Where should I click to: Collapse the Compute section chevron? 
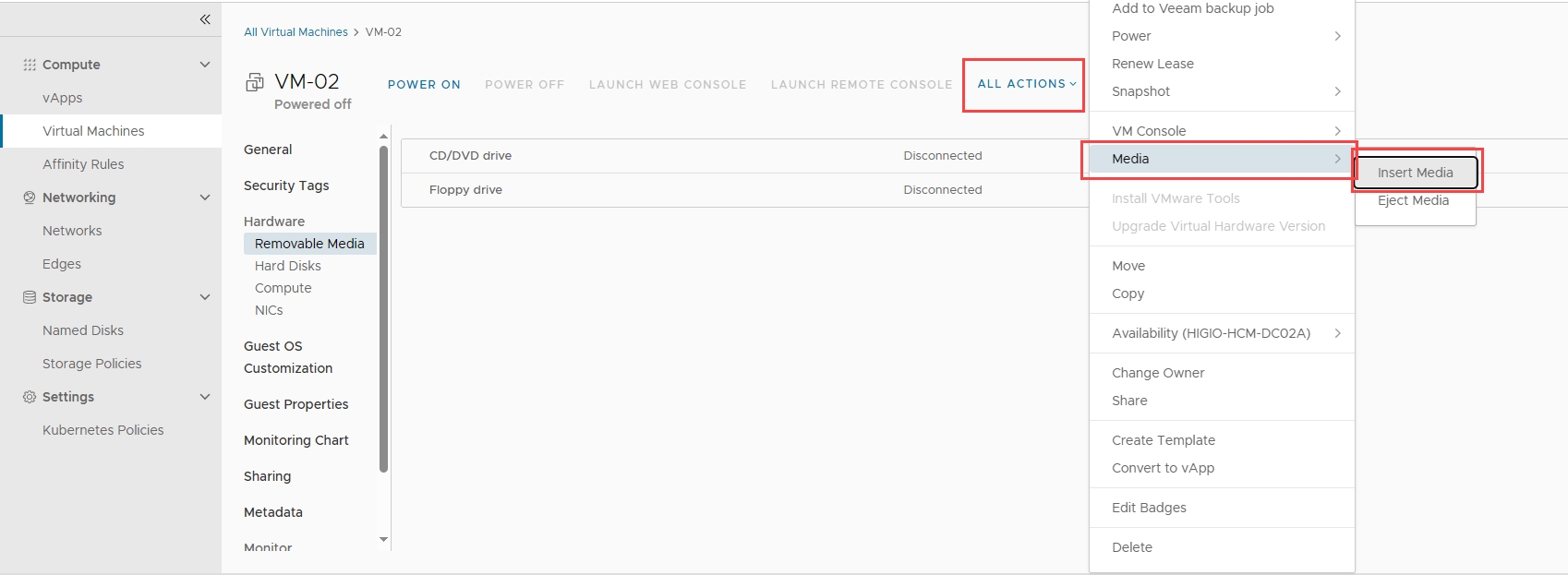tap(205, 65)
